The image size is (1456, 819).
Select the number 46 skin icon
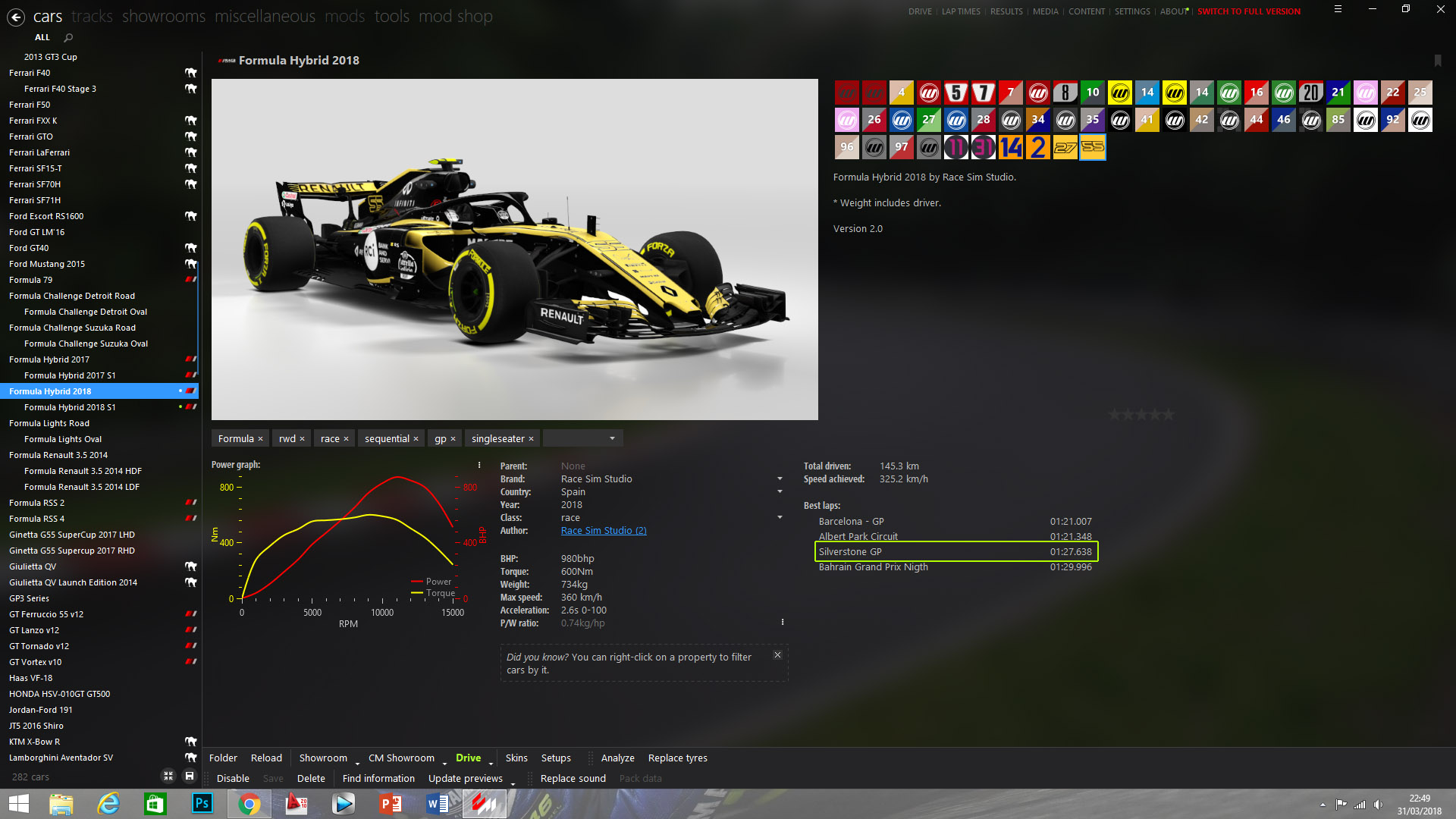1284,120
